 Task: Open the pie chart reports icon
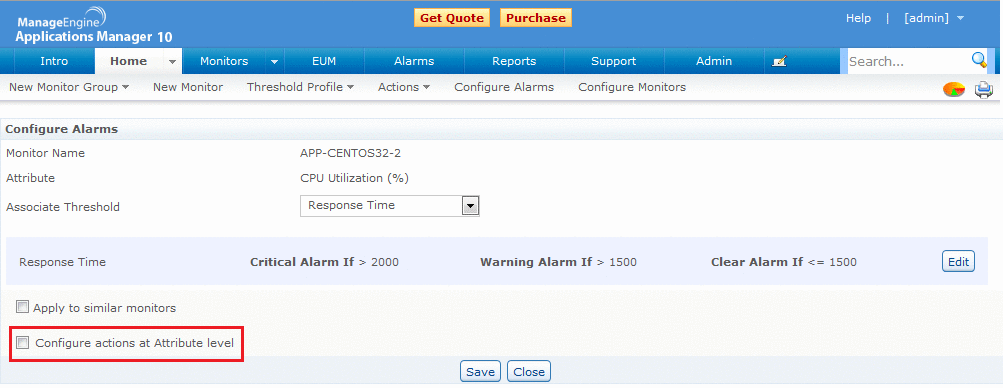(954, 90)
